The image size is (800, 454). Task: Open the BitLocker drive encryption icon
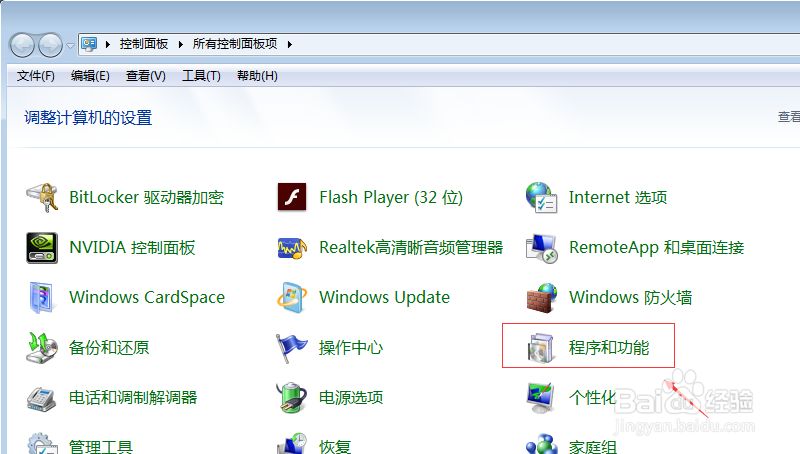click(42, 197)
